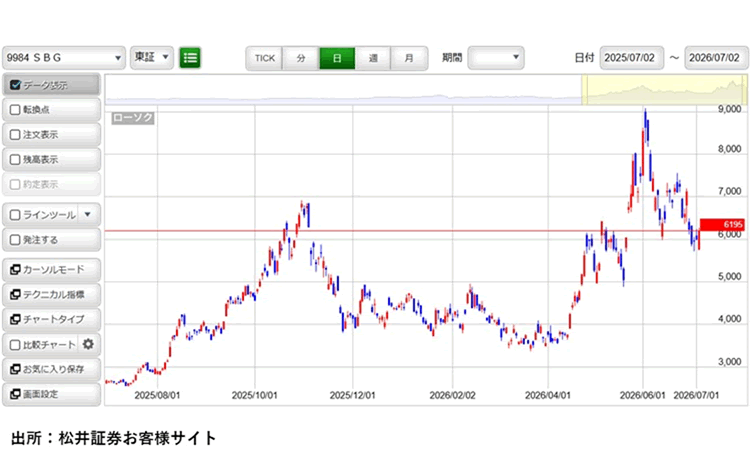The image size is (750, 453).
Task: Uncheck the data display checkbox
Action: (15, 85)
